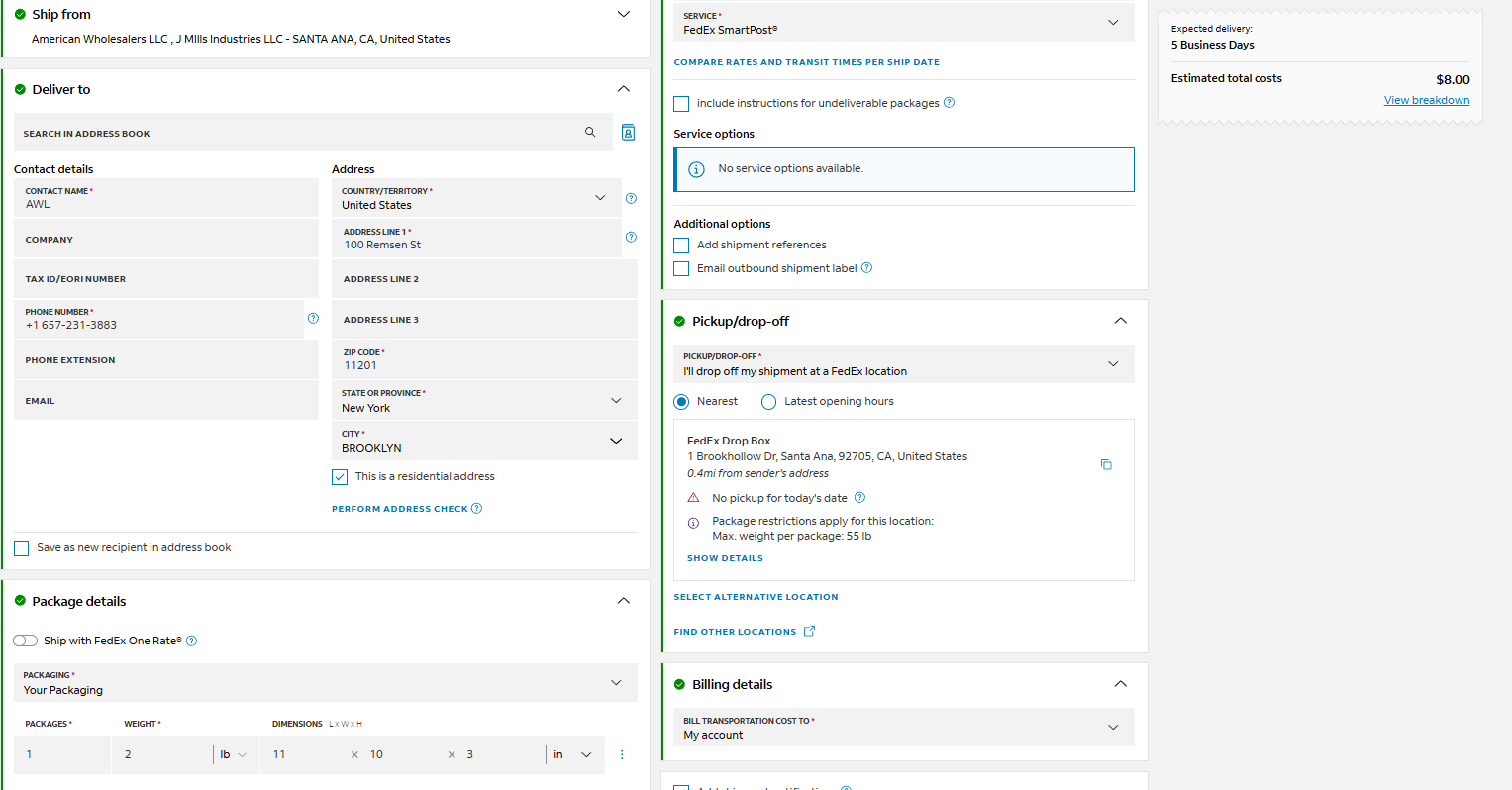
Task: Check include instructions for undeliverable packages
Action: point(681,103)
